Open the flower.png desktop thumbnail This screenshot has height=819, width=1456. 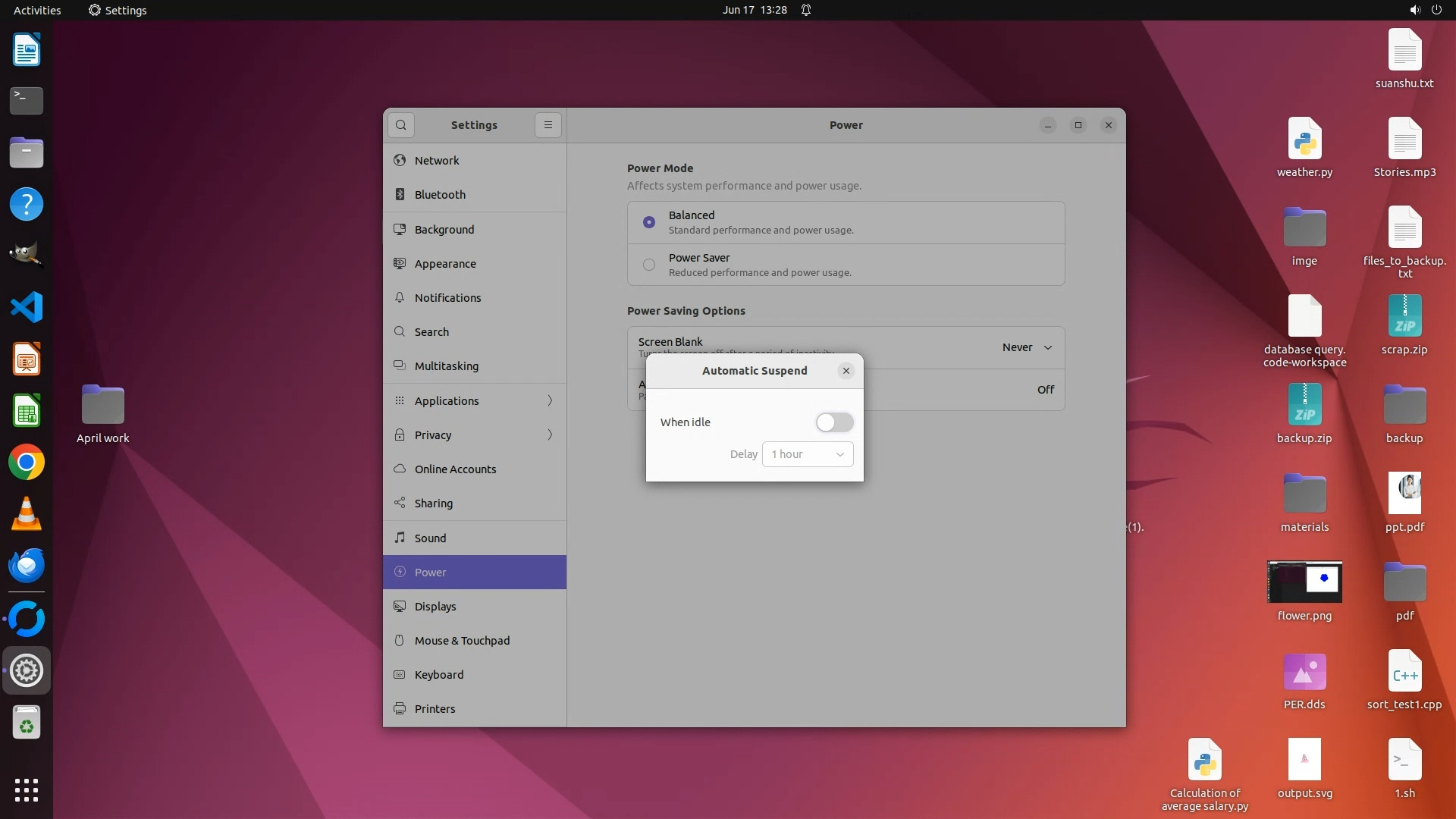coord(1304,582)
